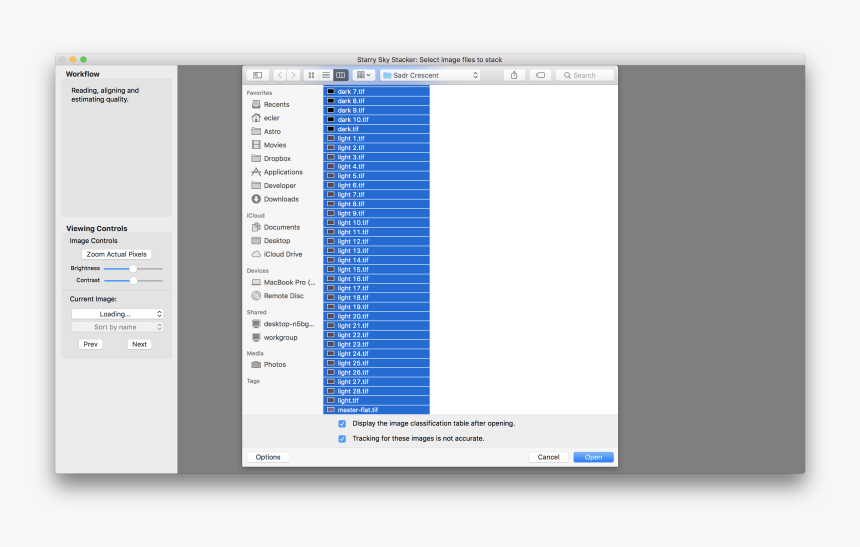The image size is (860, 547).
Task: Switch to column view
Action: [341, 75]
